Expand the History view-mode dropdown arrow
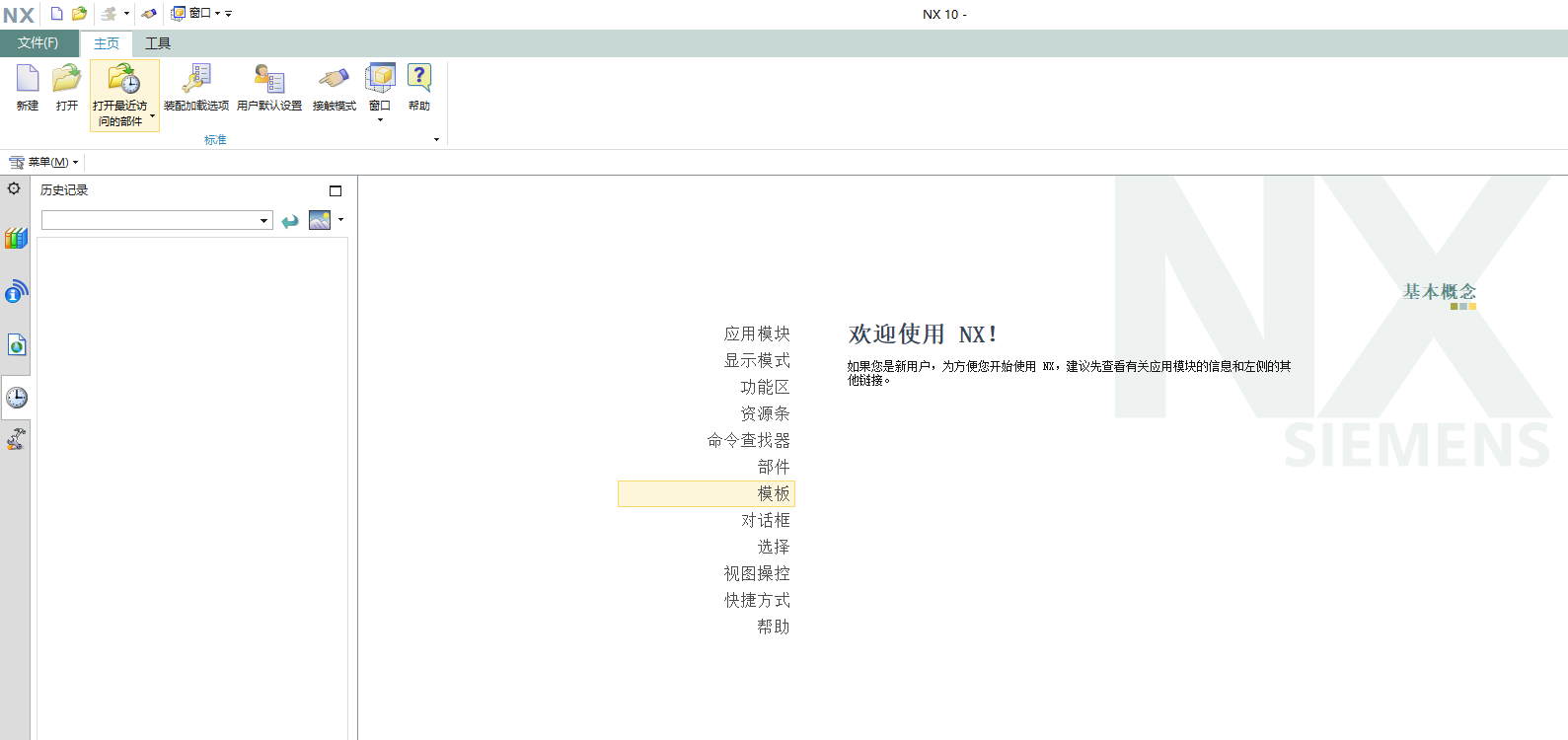The width and height of the screenshot is (1568, 740). (340, 220)
